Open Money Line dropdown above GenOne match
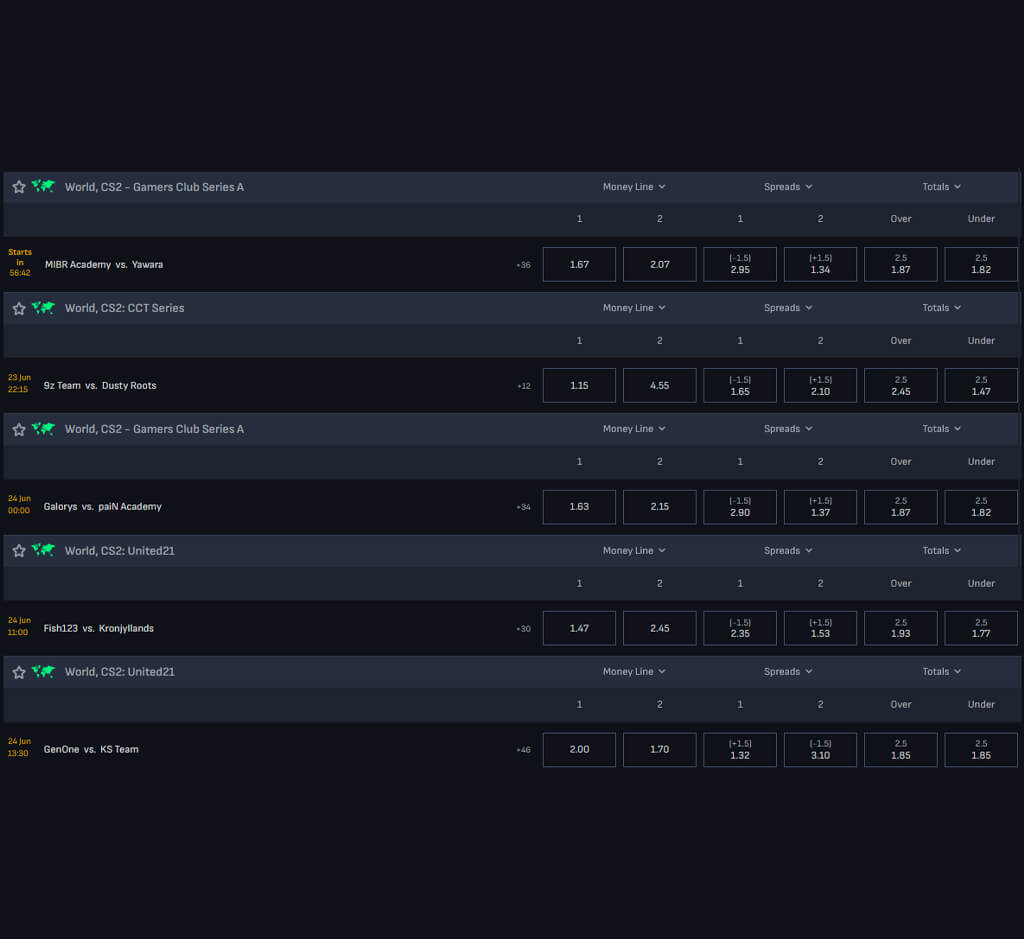The height and width of the screenshot is (939, 1024). [x=634, y=671]
